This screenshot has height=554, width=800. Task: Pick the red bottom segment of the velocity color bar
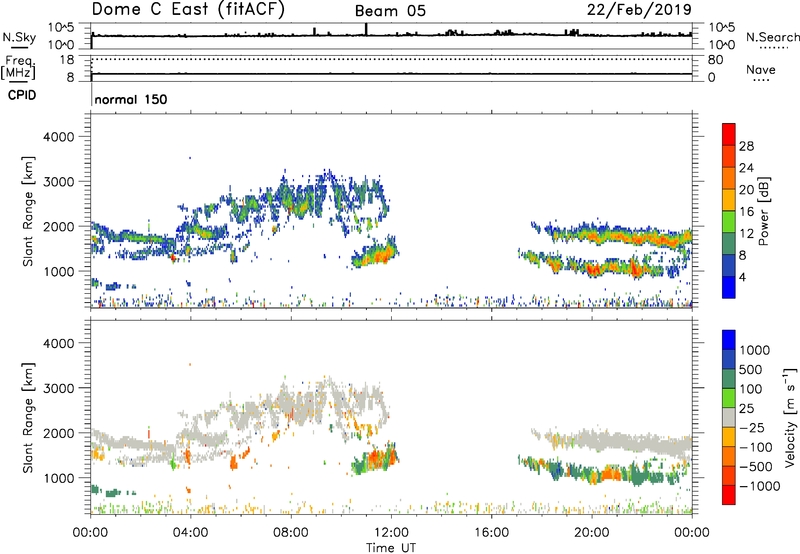[729, 495]
